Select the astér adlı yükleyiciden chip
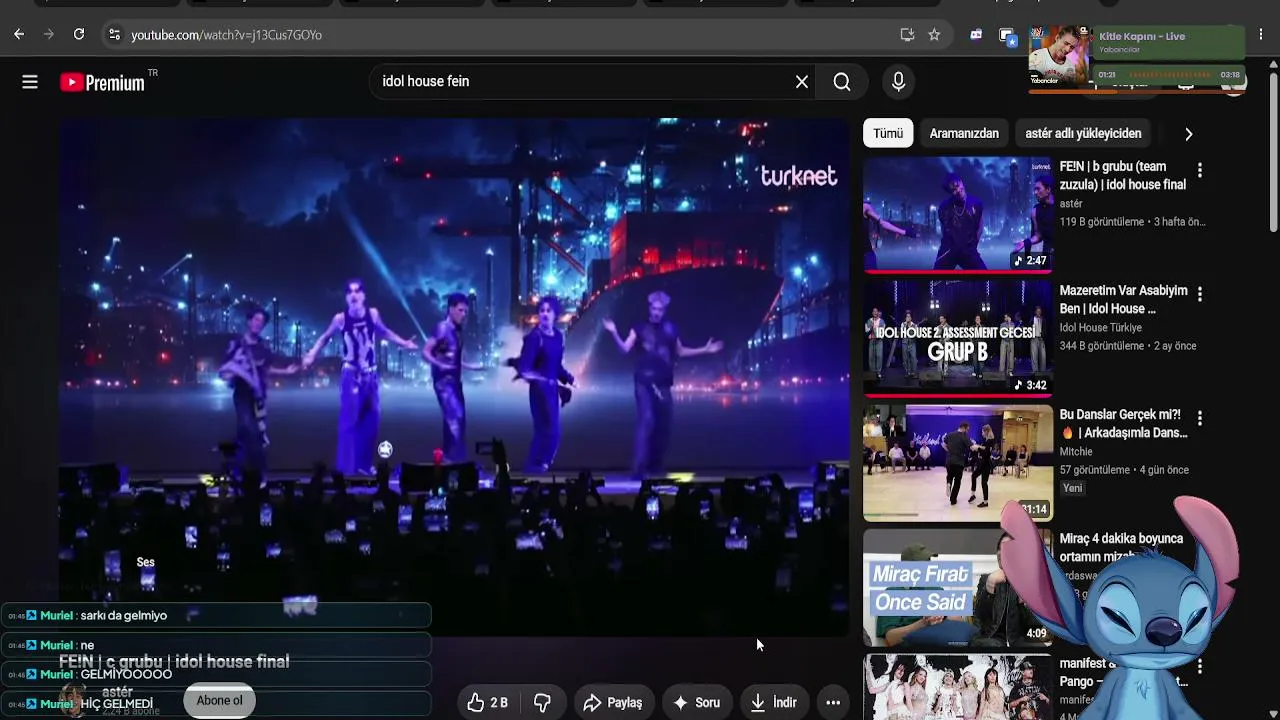The height and width of the screenshot is (720, 1280). click(x=1083, y=134)
